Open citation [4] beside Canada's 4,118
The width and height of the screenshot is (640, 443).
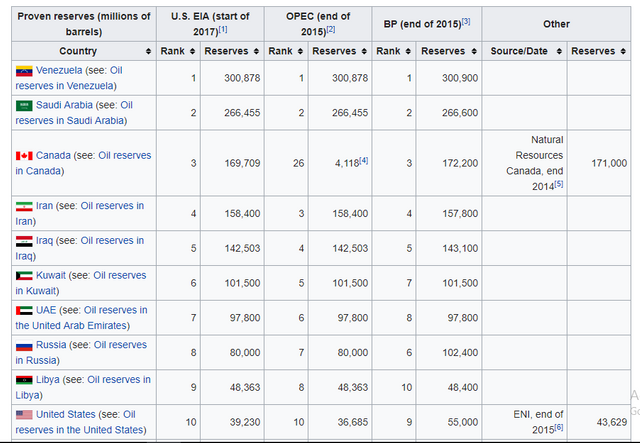[363, 160]
